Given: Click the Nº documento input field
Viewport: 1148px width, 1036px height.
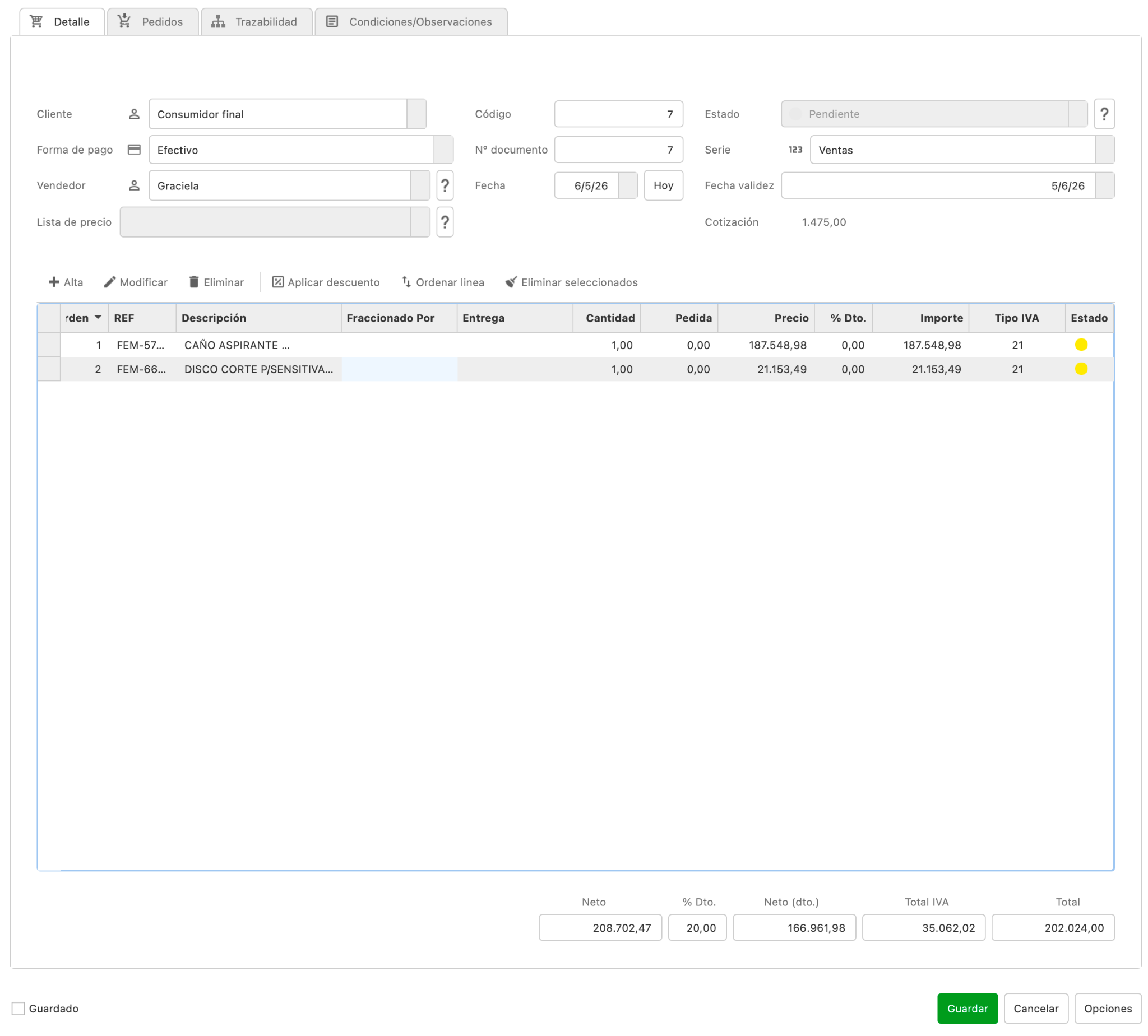Looking at the screenshot, I should point(618,150).
